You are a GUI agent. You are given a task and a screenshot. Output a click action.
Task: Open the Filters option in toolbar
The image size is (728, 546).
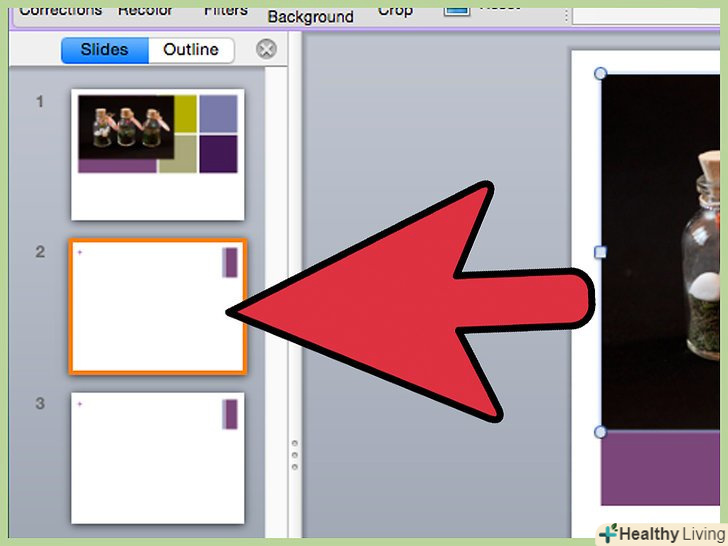(226, 11)
